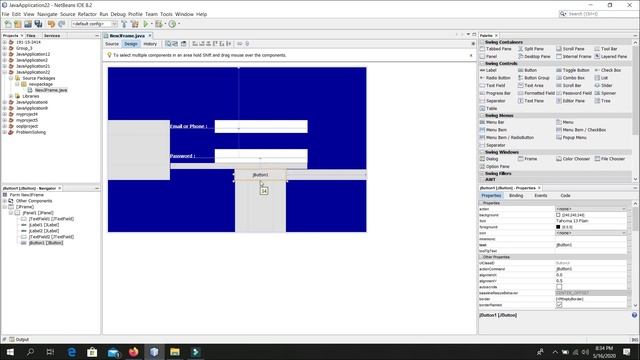Pick Combo Box from the Palette
Screen dimensions: 640x360
(571, 78)
